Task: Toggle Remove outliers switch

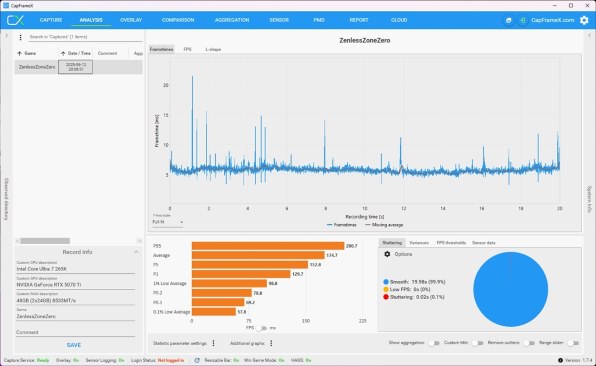Action: tap(529, 343)
